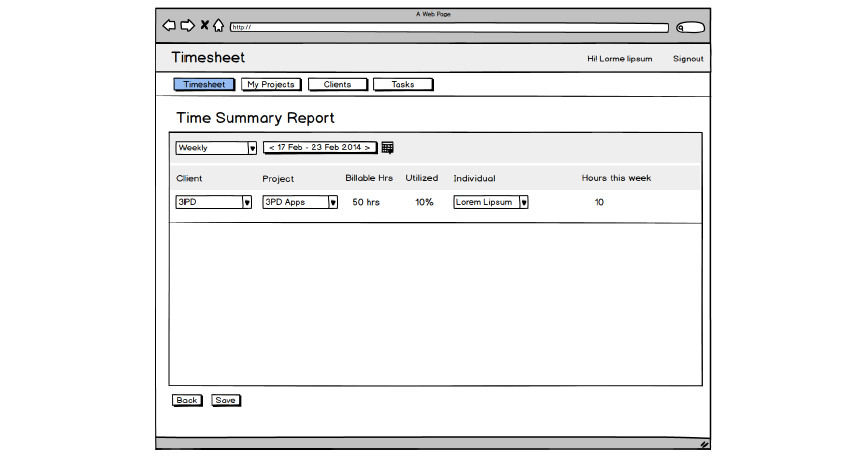This screenshot has width=861, height=460.
Task: Open the My Projects tab
Action: pos(271,85)
